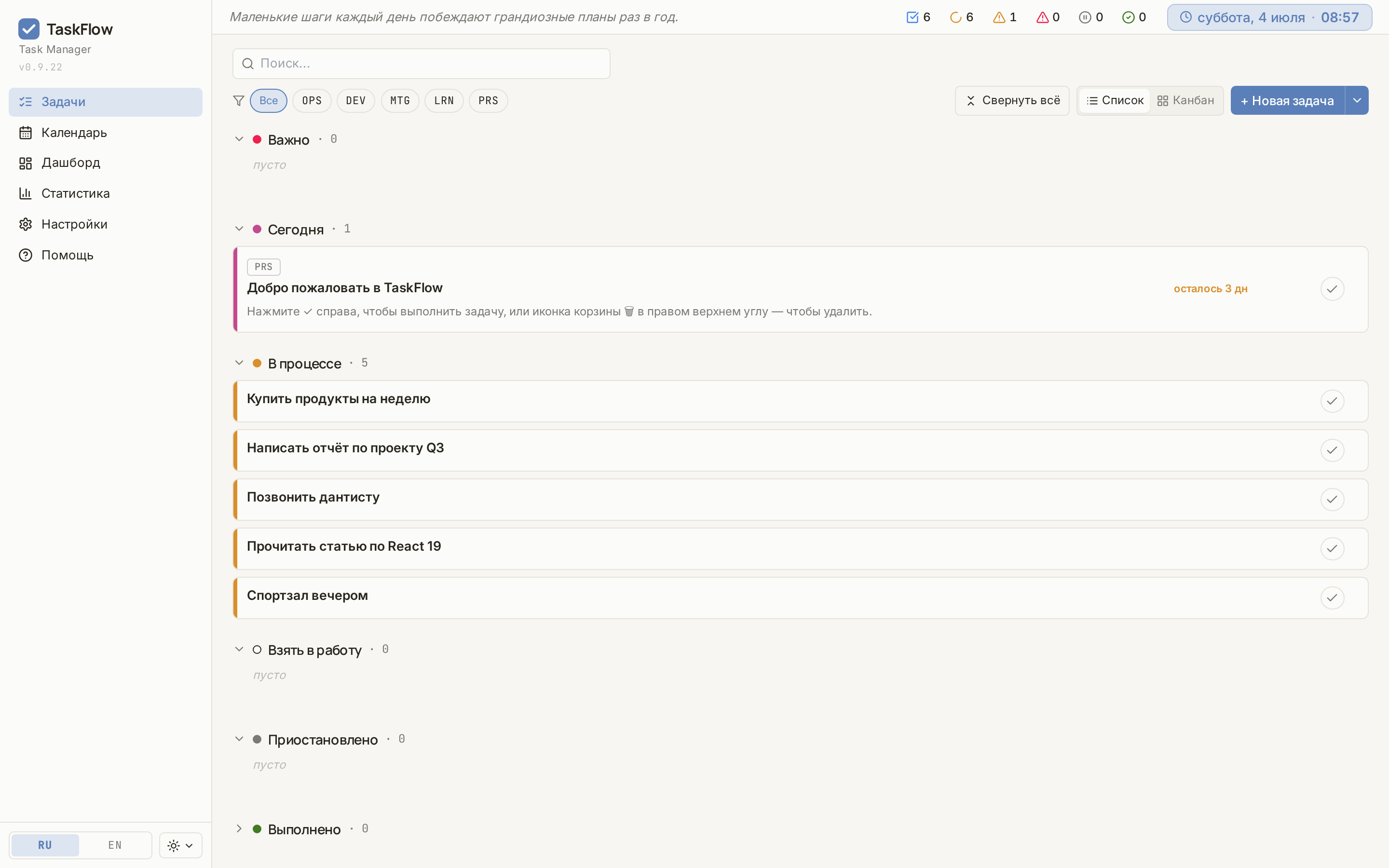Click the clock icon next to суббота, 4 июля
Viewport: 1389px width, 868px height.
(x=1186, y=17)
